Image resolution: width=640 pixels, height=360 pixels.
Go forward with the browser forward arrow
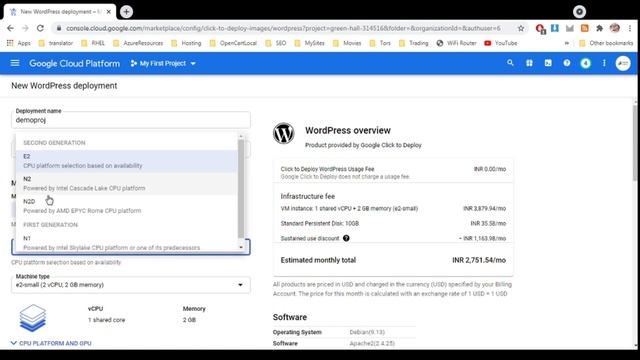[25, 28]
